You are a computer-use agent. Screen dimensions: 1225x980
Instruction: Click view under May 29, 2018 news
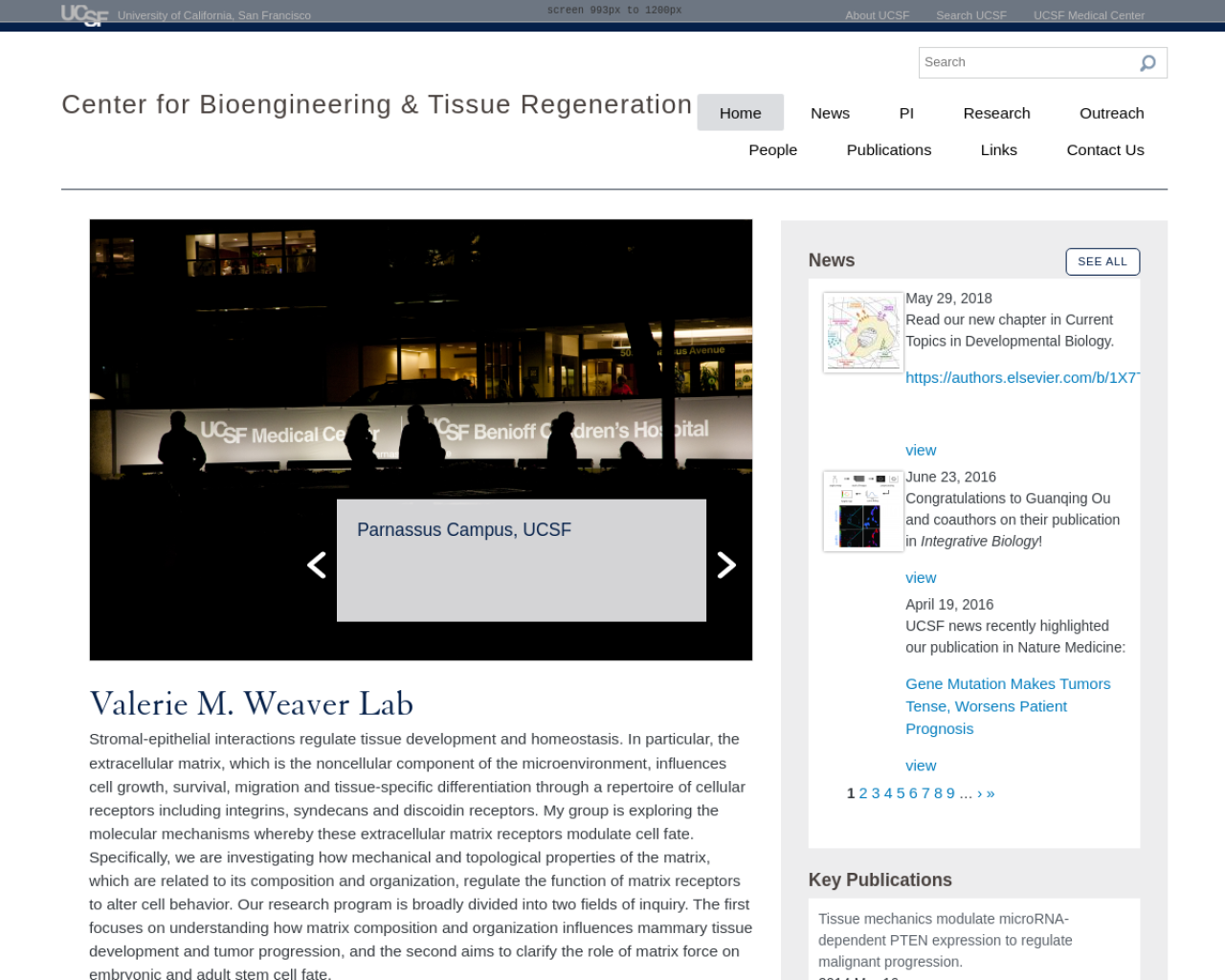(x=921, y=451)
